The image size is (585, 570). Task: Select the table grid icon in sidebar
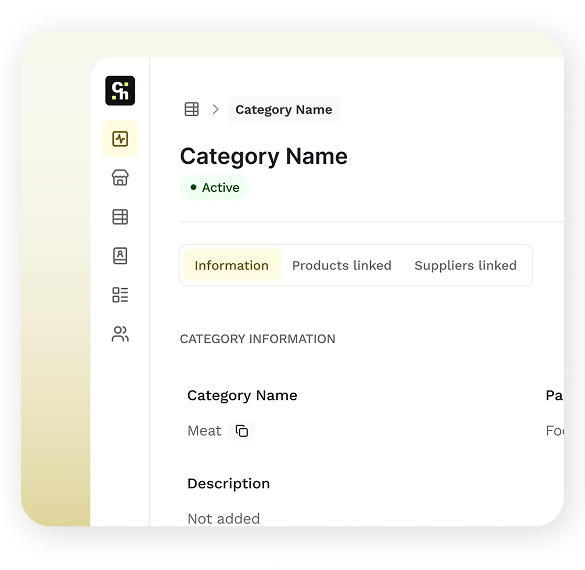pyautogui.click(x=120, y=217)
